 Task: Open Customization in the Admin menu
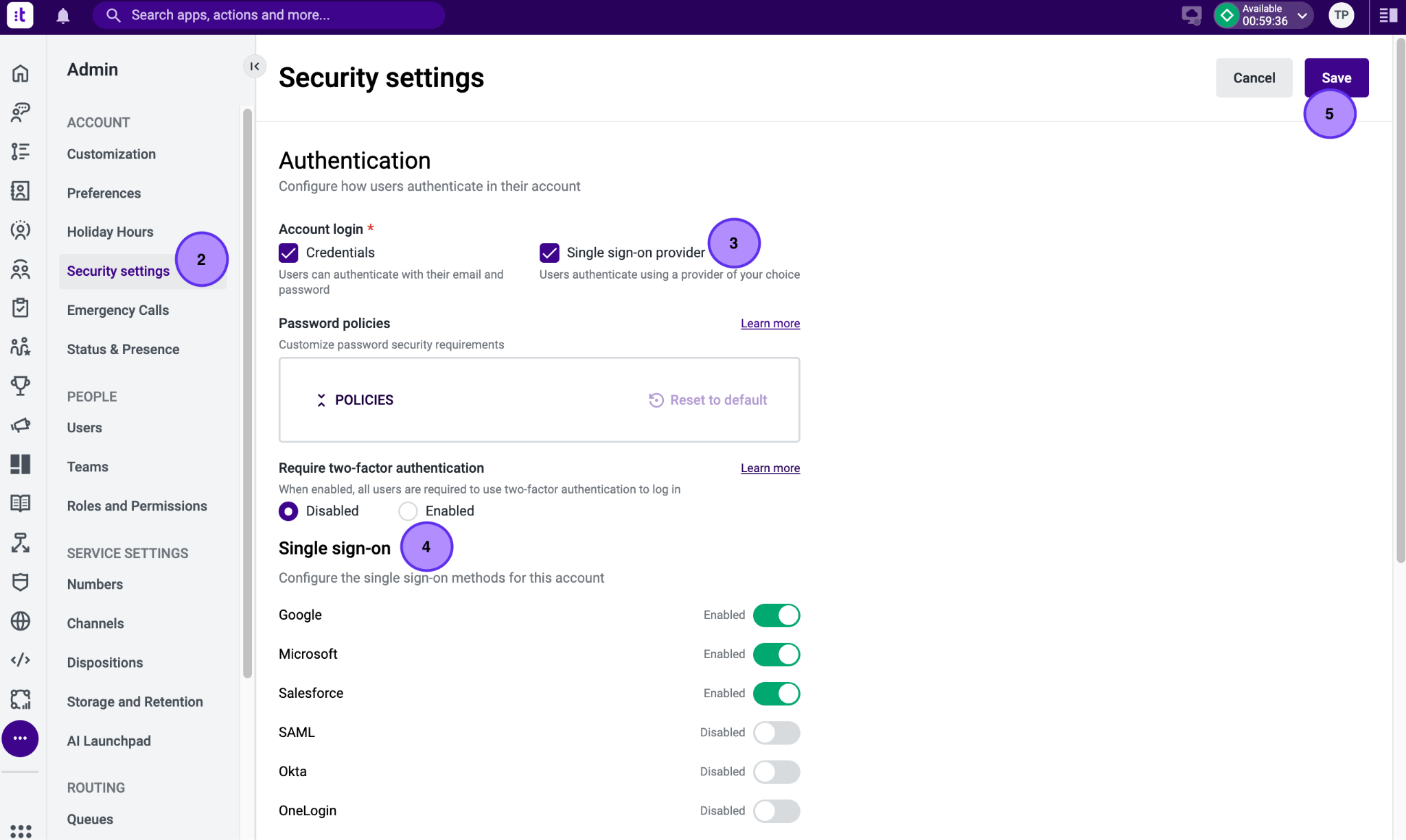point(111,154)
